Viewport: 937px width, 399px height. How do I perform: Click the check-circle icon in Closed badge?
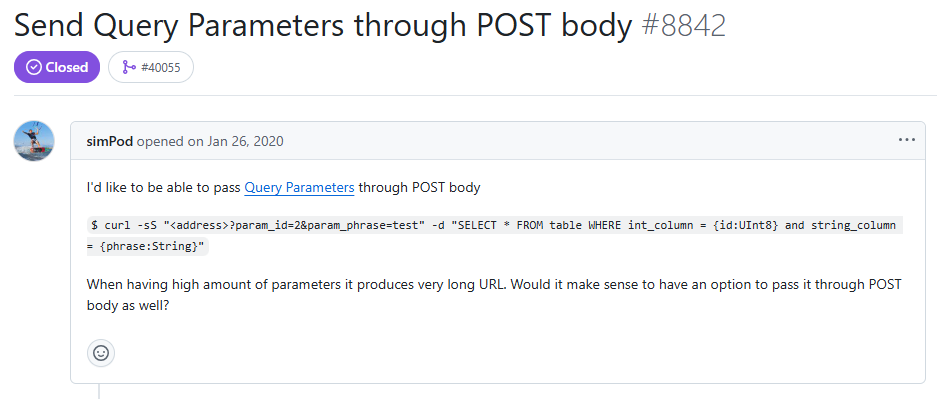[35, 67]
